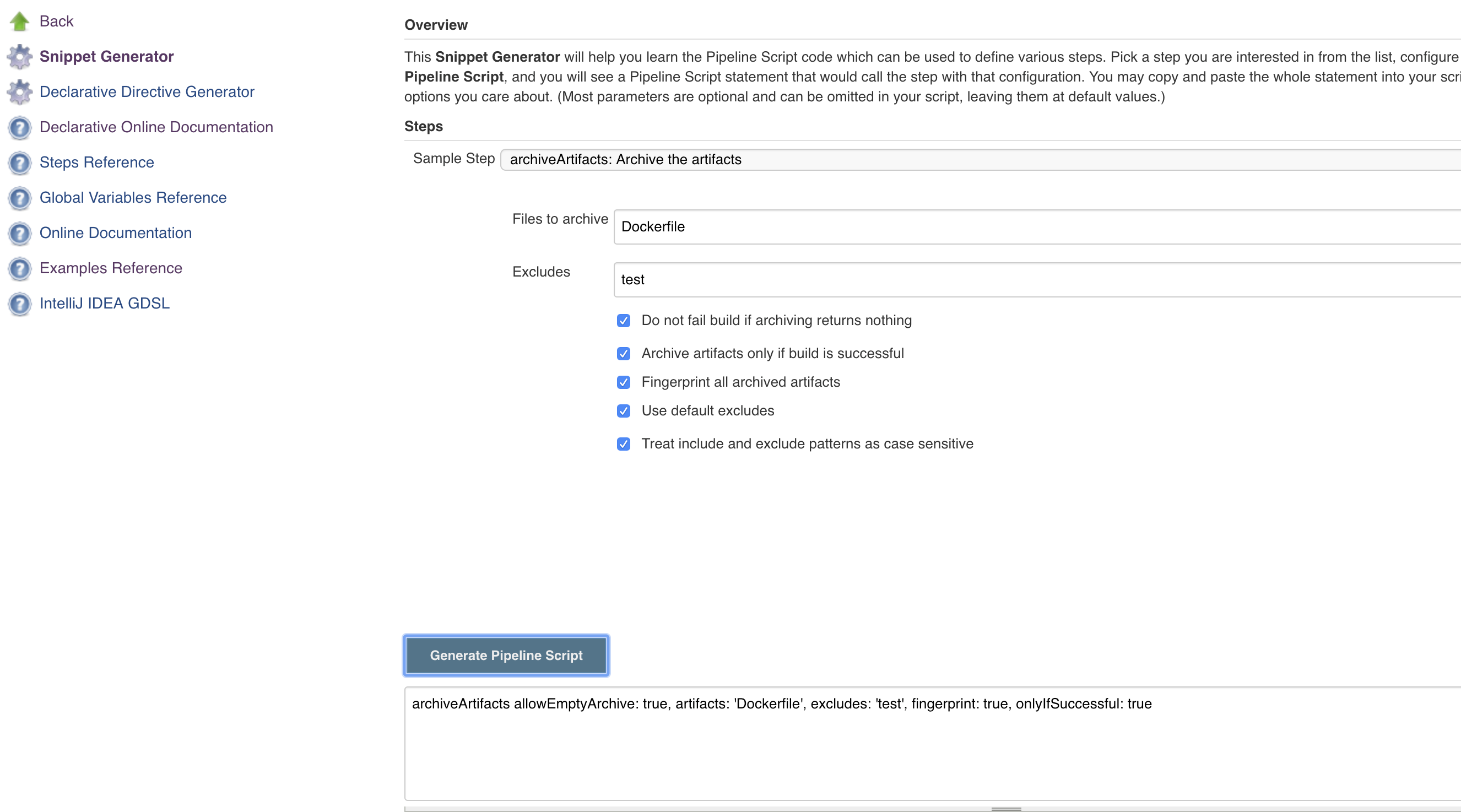The height and width of the screenshot is (812, 1461).
Task: Disable Fingerprint all archived artifacts checkbox
Action: click(x=623, y=382)
